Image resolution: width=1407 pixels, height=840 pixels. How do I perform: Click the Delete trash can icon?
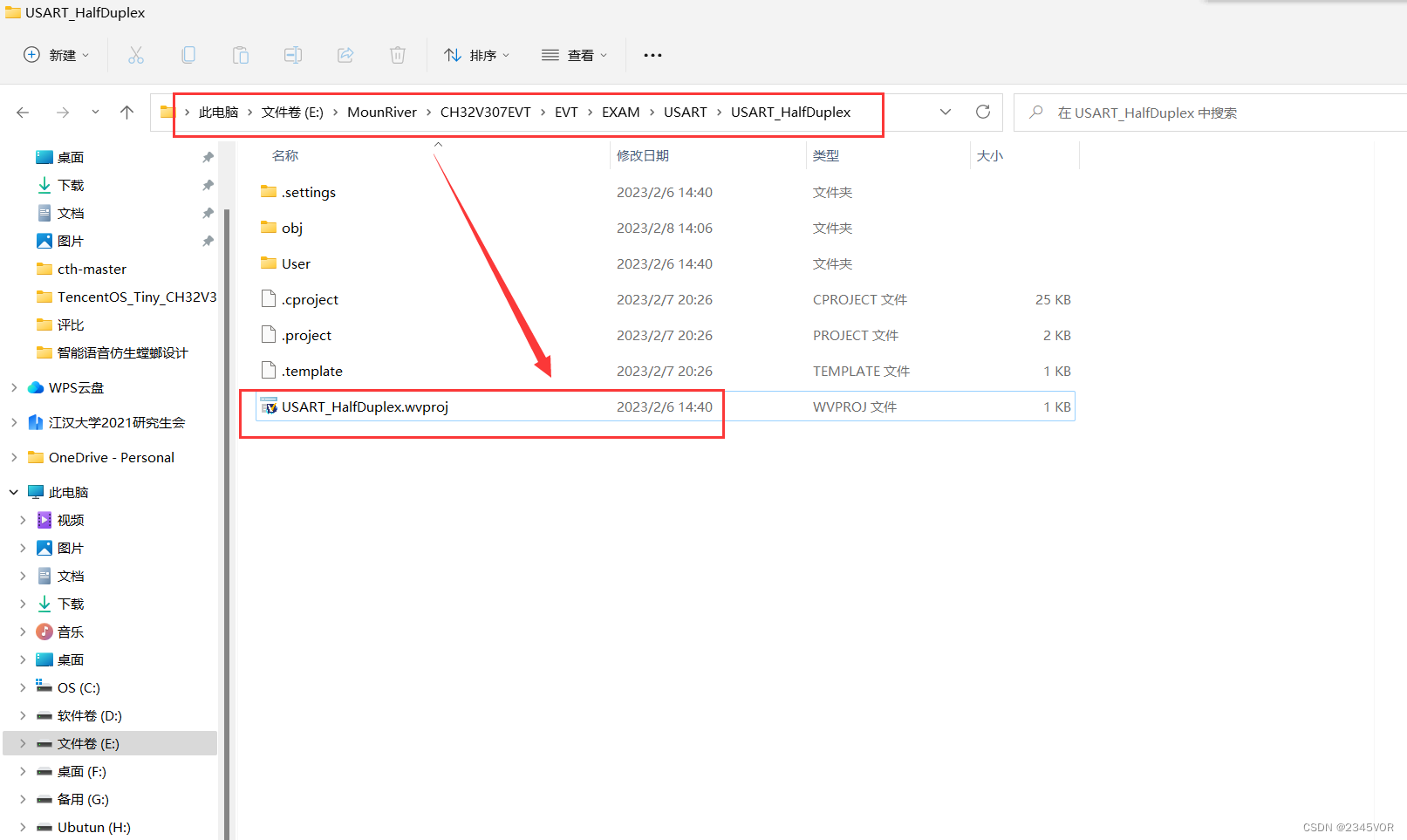point(398,55)
